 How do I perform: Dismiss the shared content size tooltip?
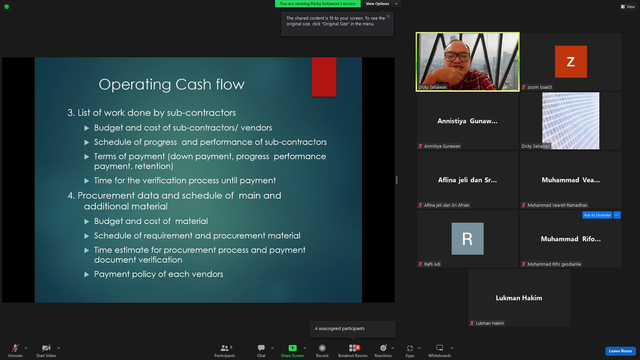click(x=388, y=16)
